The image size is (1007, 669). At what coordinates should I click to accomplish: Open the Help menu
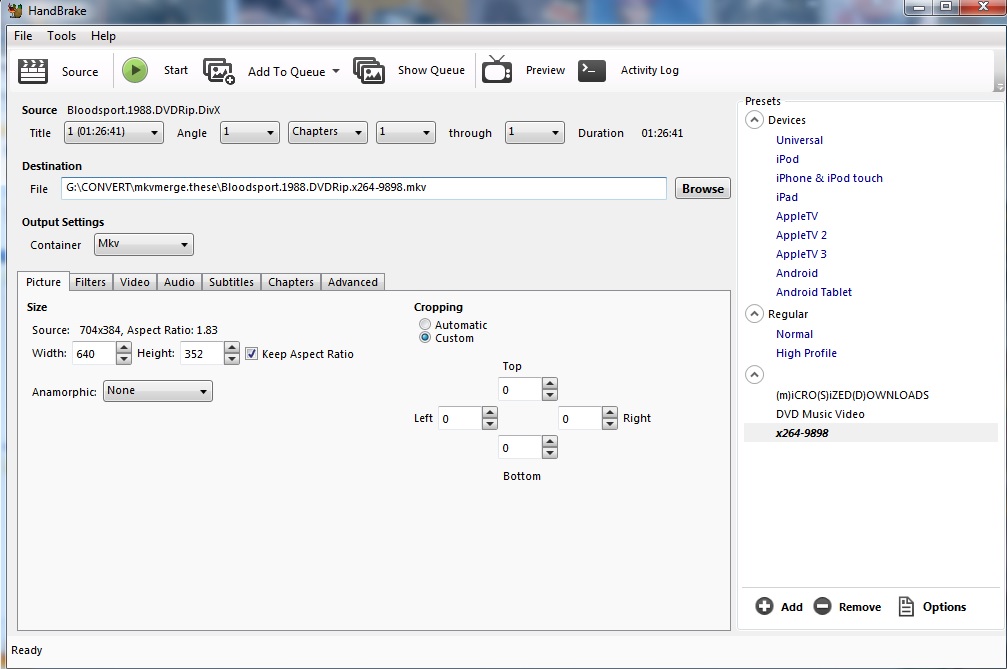pyautogui.click(x=103, y=36)
